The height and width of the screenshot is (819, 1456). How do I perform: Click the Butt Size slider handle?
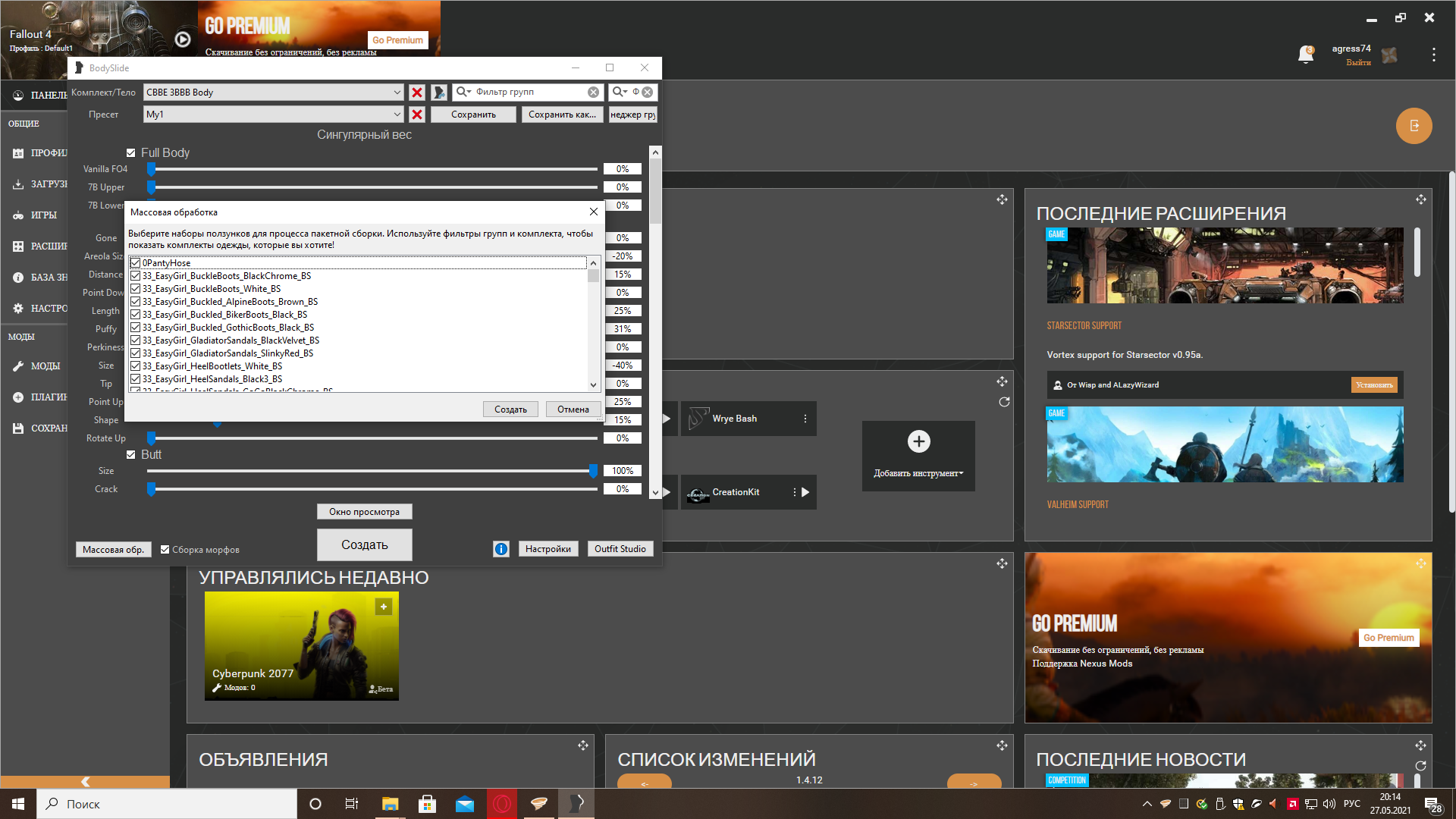coord(593,471)
